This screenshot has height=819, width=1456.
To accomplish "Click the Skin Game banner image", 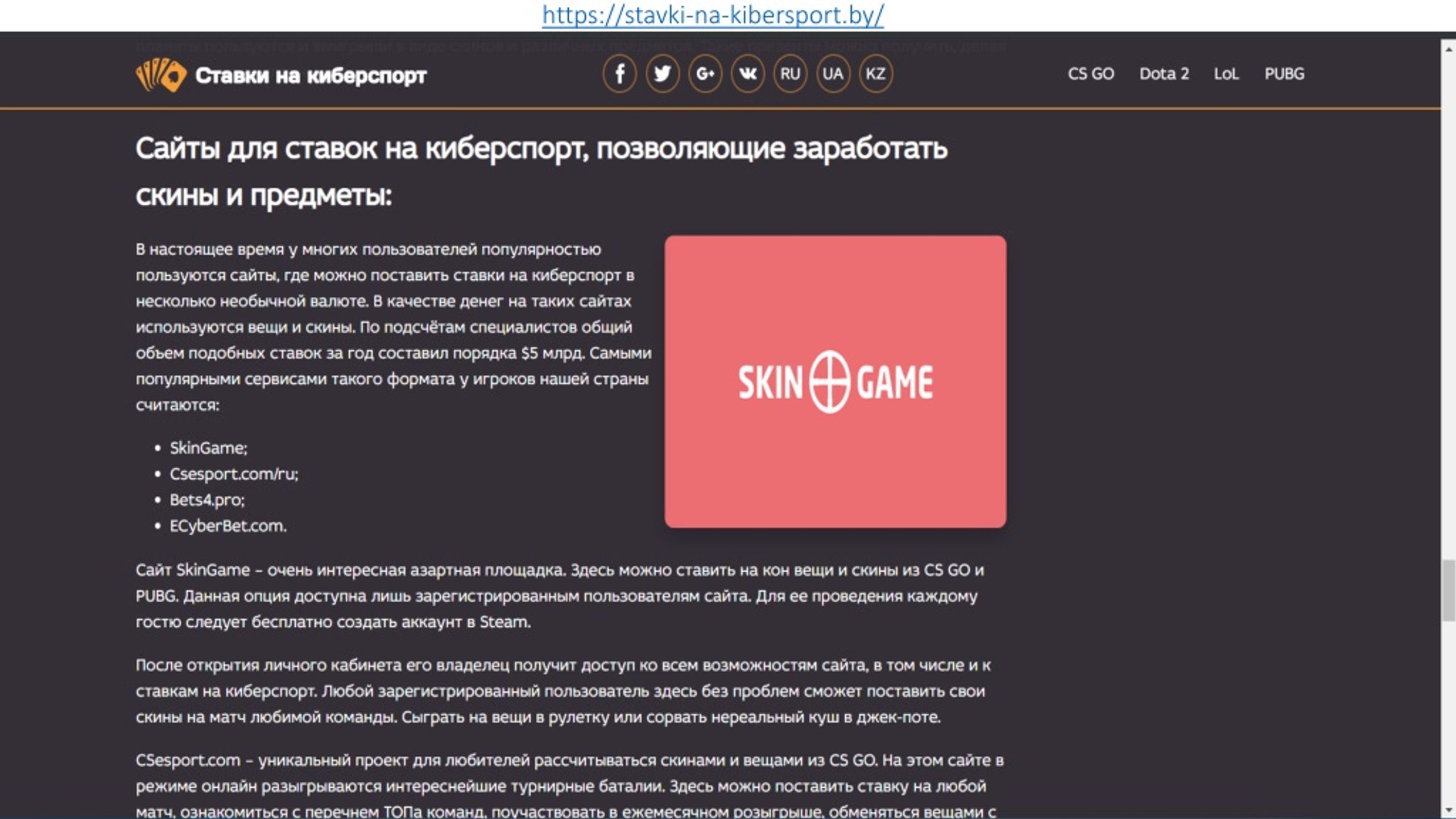I will click(x=835, y=382).
